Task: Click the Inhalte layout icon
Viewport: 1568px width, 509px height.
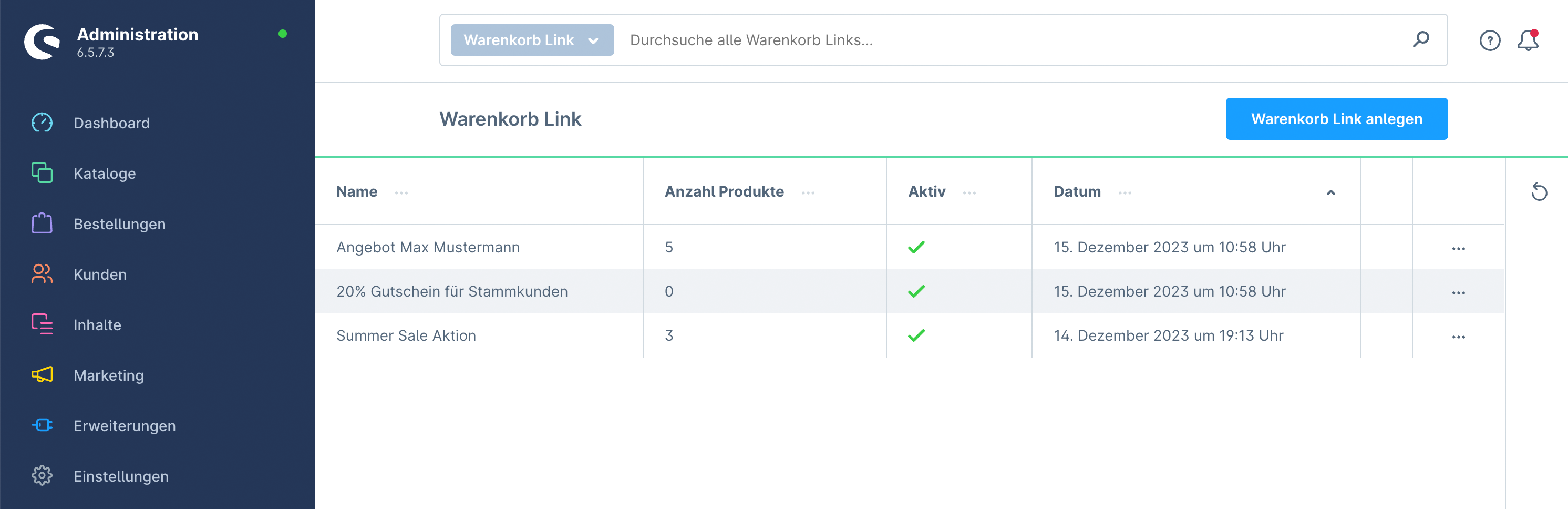Action: pyautogui.click(x=42, y=324)
